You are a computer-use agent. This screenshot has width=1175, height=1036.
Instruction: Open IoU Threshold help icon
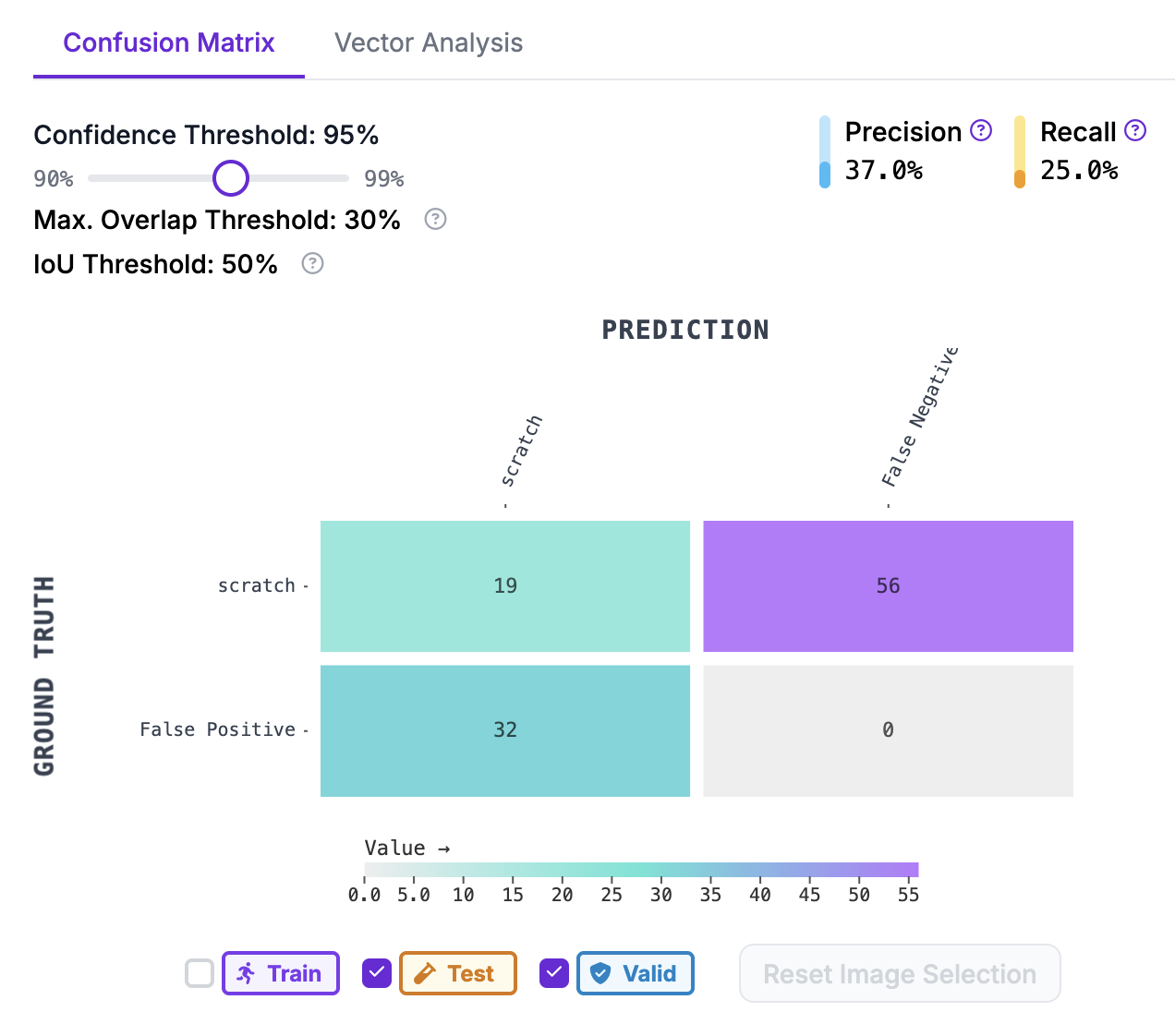pyautogui.click(x=313, y=263)
